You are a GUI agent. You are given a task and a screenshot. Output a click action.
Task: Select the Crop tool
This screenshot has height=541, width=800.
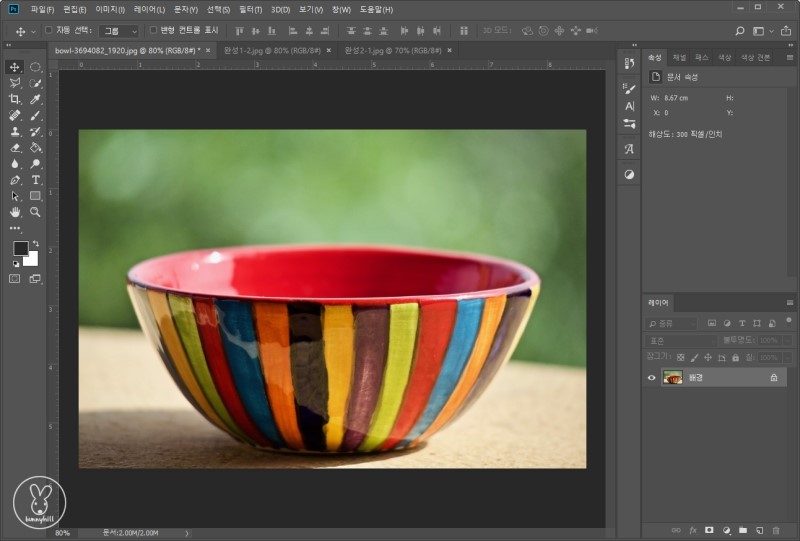15,99
